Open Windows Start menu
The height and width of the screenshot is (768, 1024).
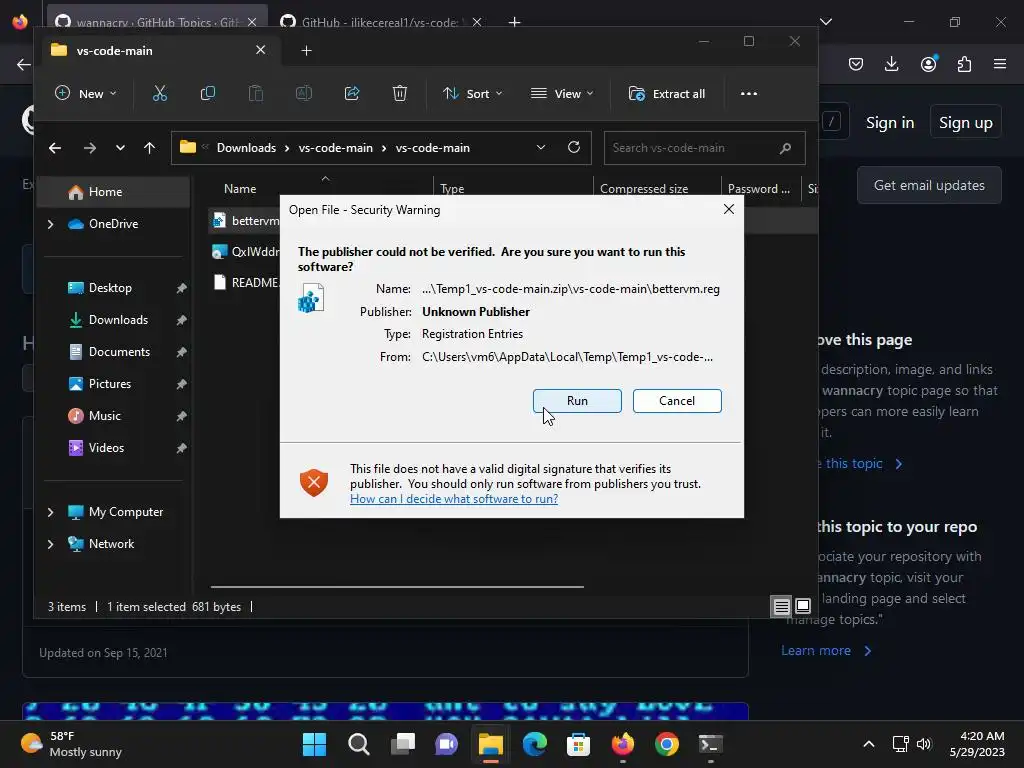pyautogui.click(x=314, y=744)
